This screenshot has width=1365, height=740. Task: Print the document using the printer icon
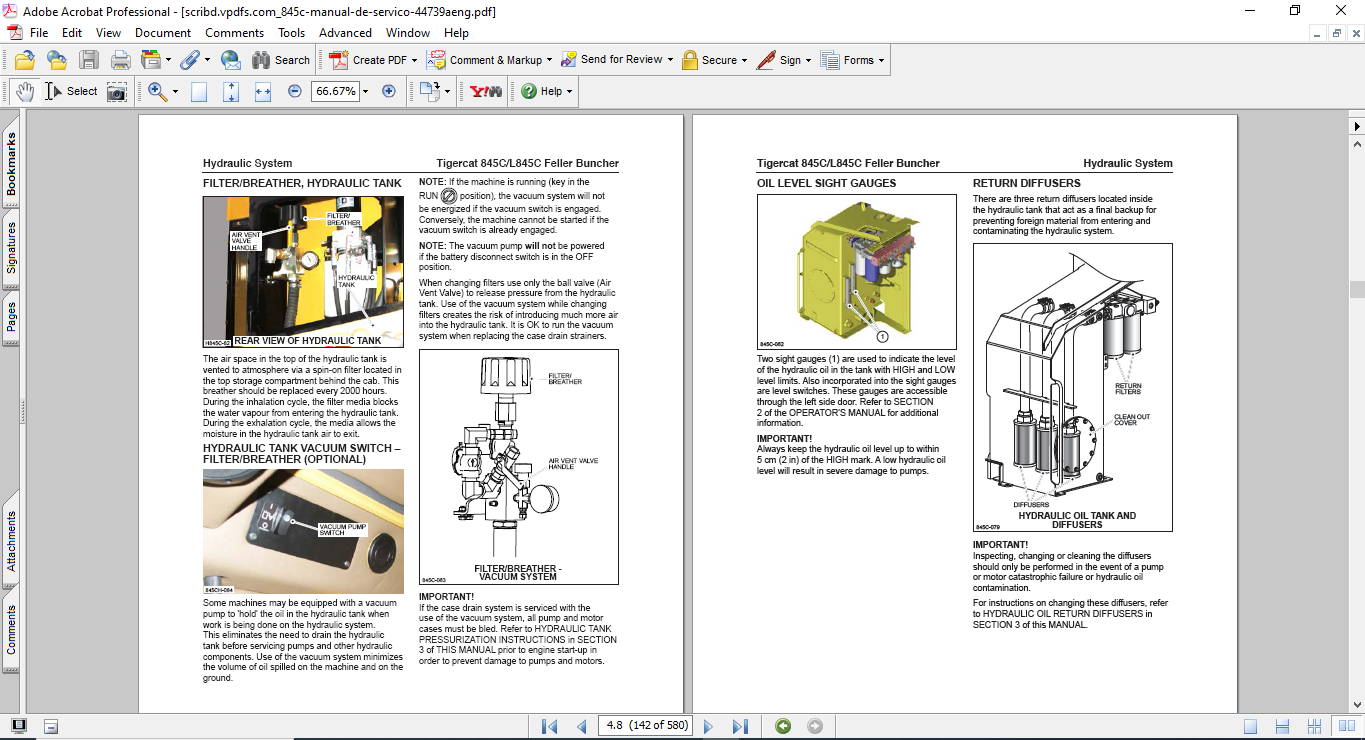(x=120, y=60)
